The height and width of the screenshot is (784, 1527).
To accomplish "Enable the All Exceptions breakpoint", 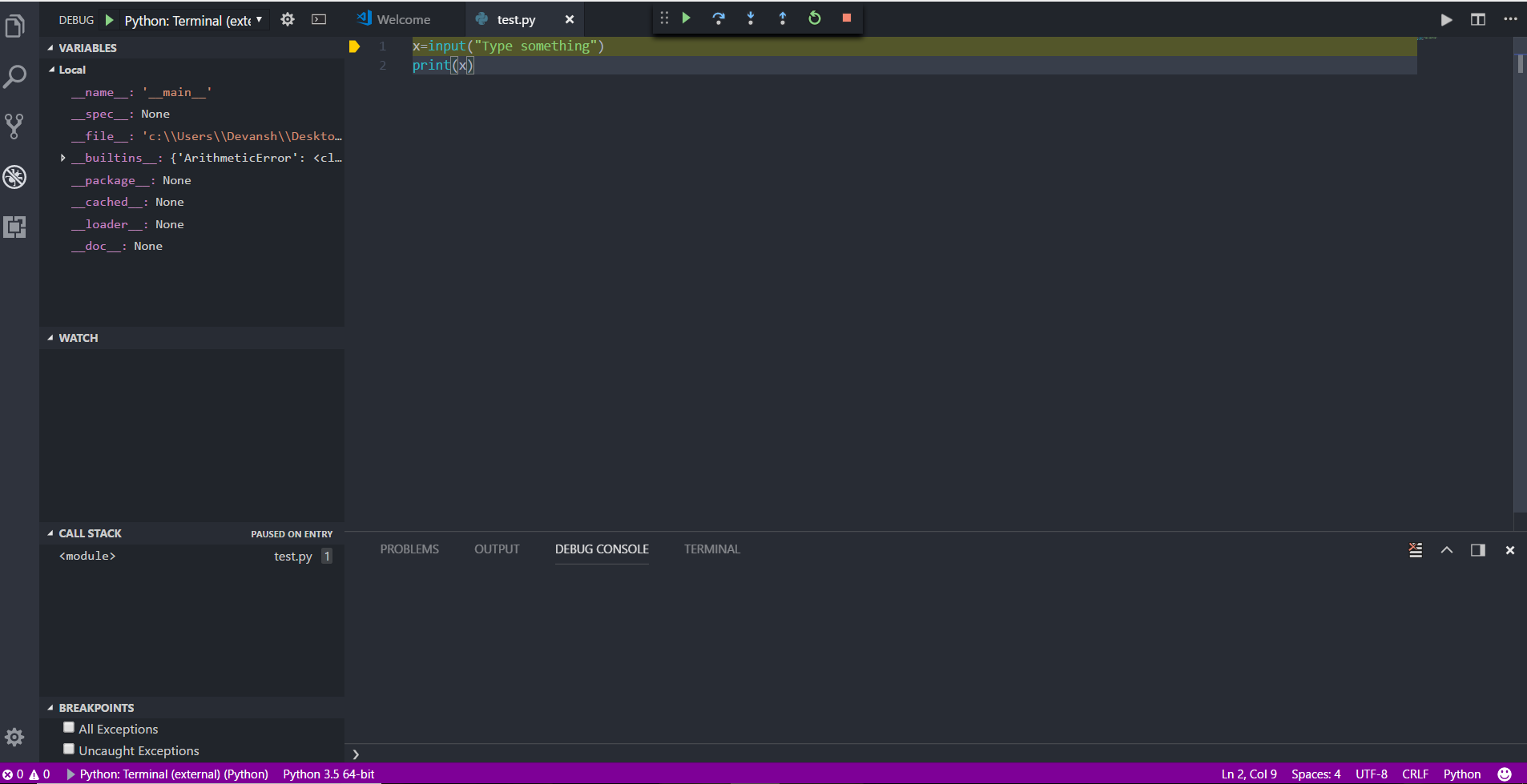I will pyautogui.click(x=69, y=726).
